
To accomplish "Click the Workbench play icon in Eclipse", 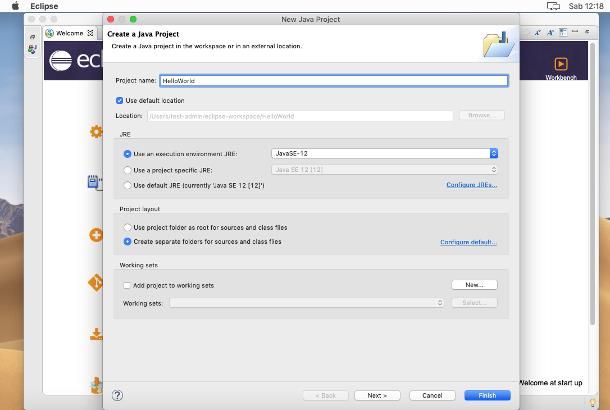I will [561, 64].
